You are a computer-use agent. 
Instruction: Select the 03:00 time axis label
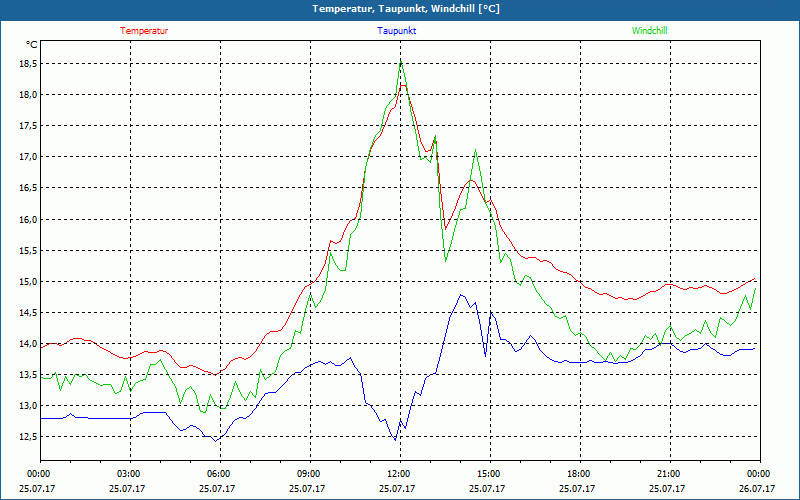[129, 474]
